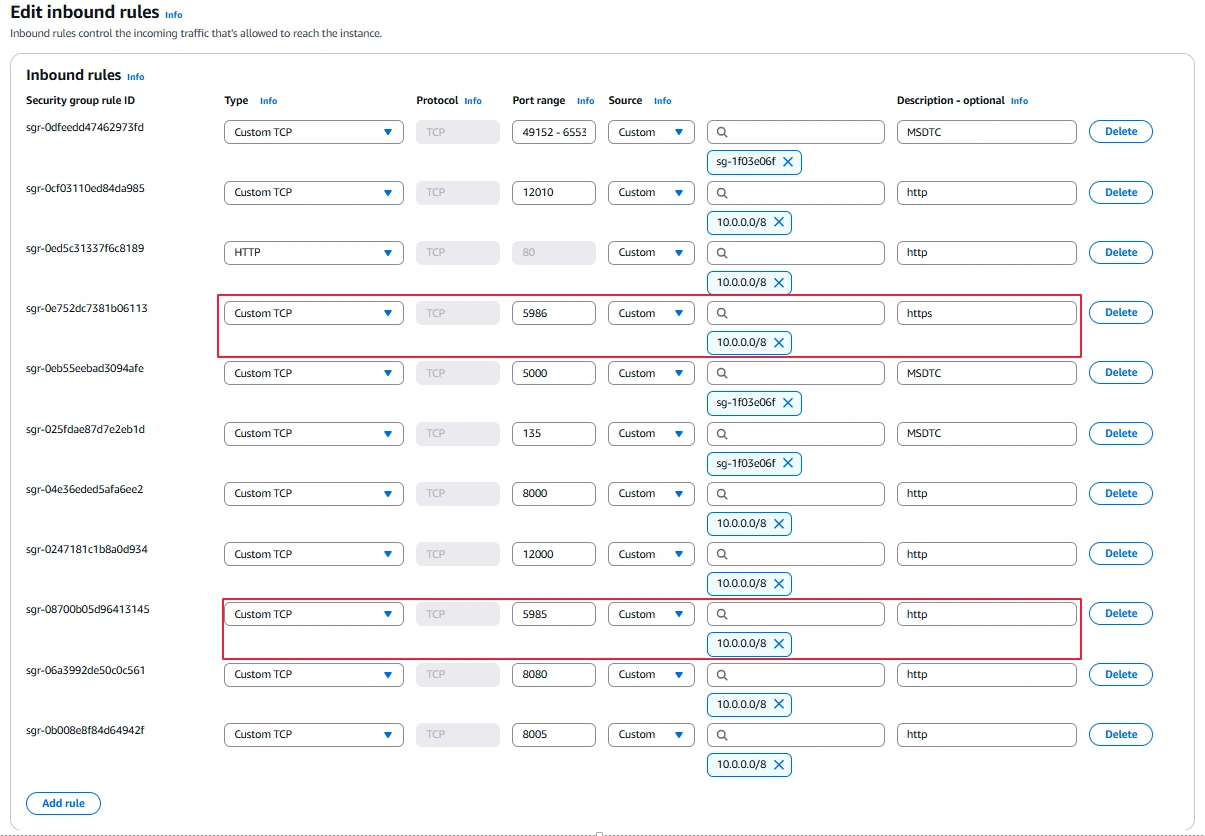Remove 10.0.0.0/8 chip on port 5986 rule
The image size is (1205, 836).
[779, 343]
